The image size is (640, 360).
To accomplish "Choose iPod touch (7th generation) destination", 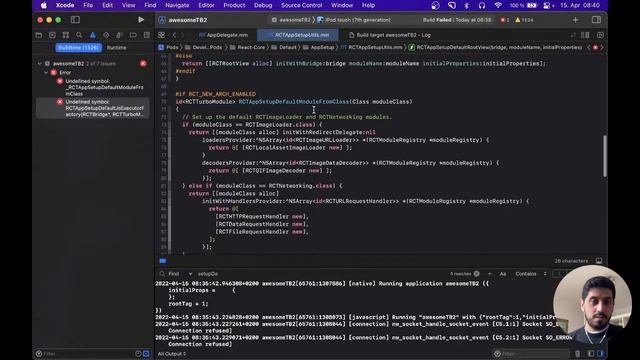I will (x=354, y=20).
